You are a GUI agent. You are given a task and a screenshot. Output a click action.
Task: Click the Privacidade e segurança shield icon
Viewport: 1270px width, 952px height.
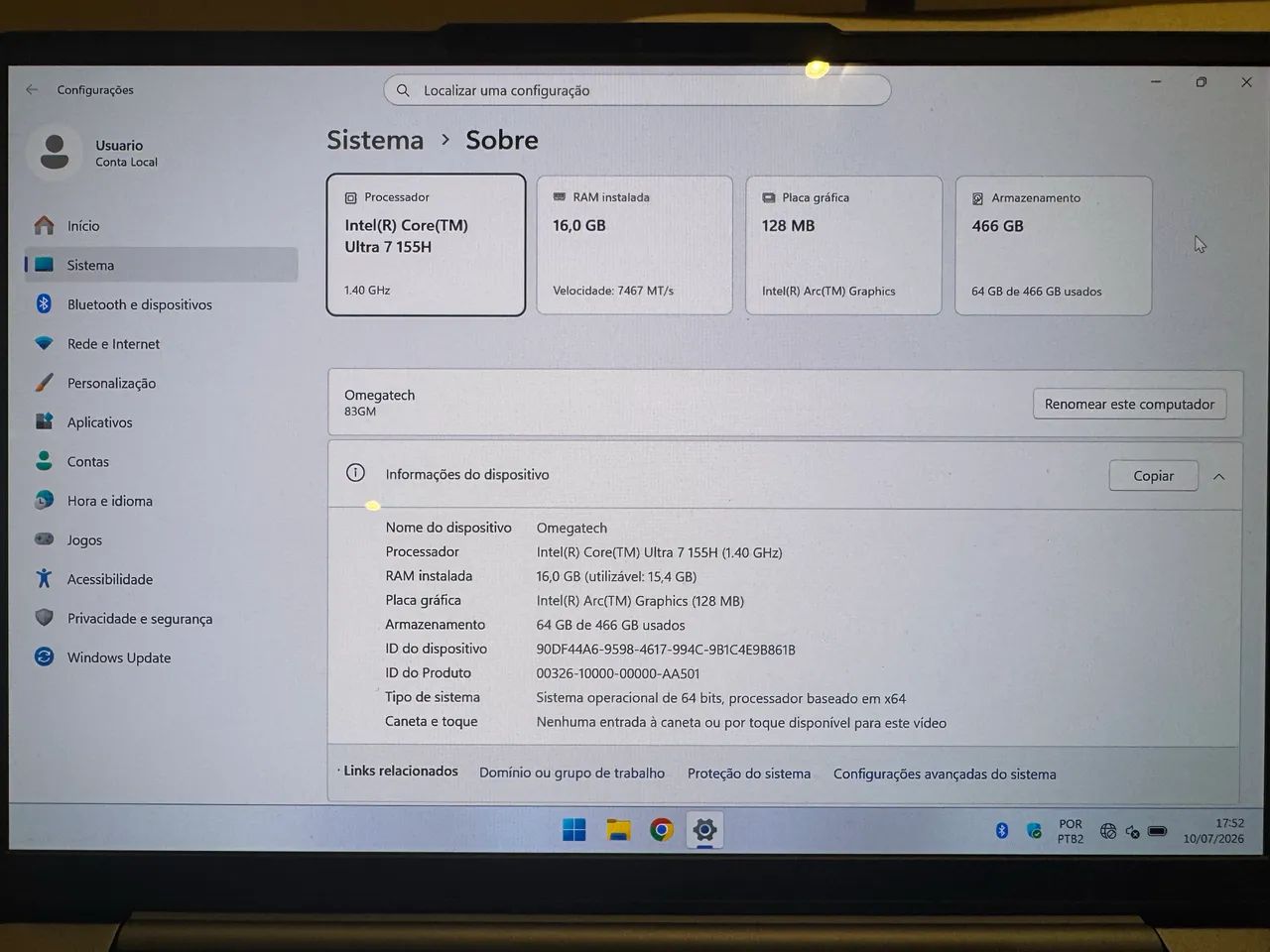44,618
